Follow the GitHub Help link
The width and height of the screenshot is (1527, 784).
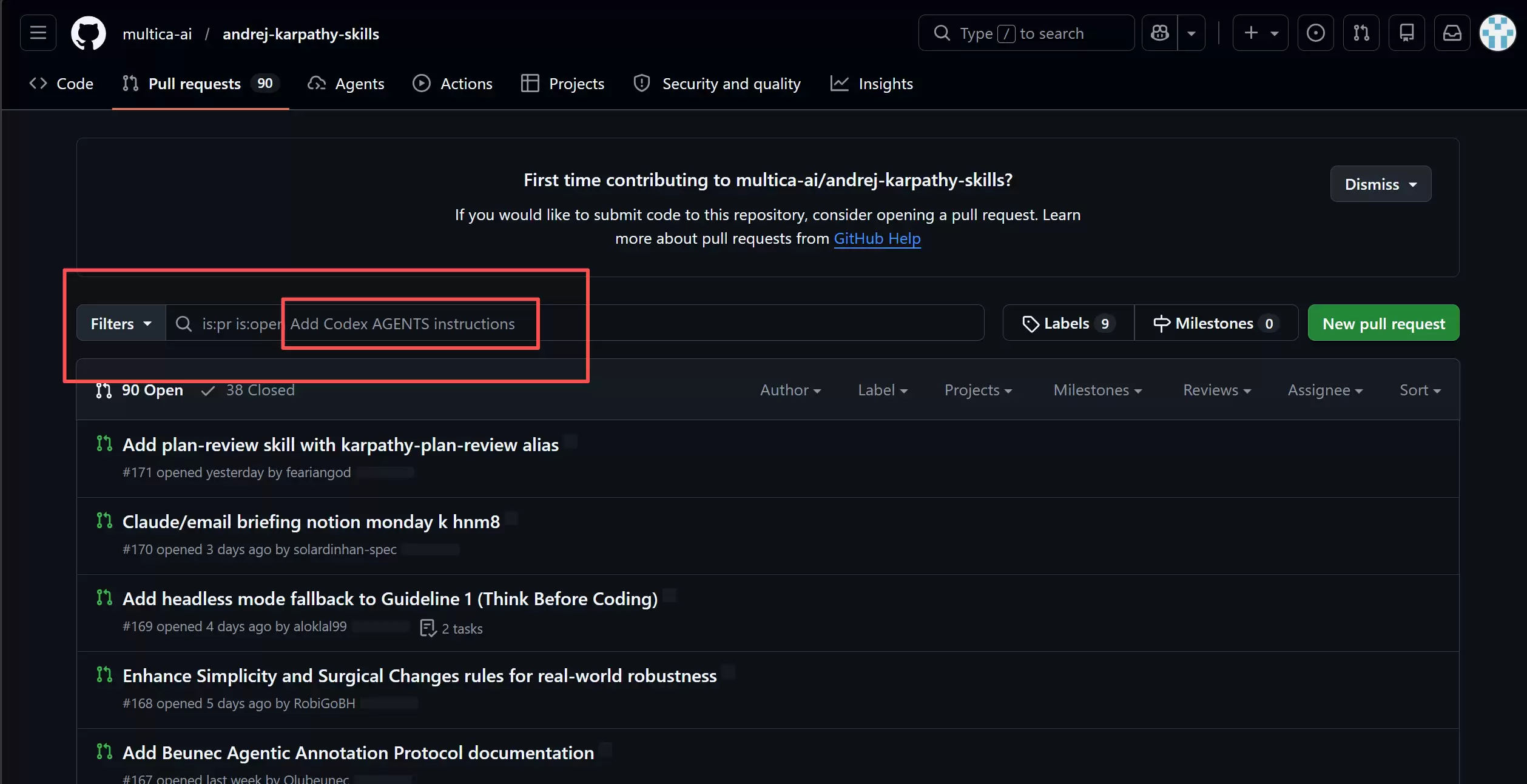pyautogui.click(x=877, y=238)
